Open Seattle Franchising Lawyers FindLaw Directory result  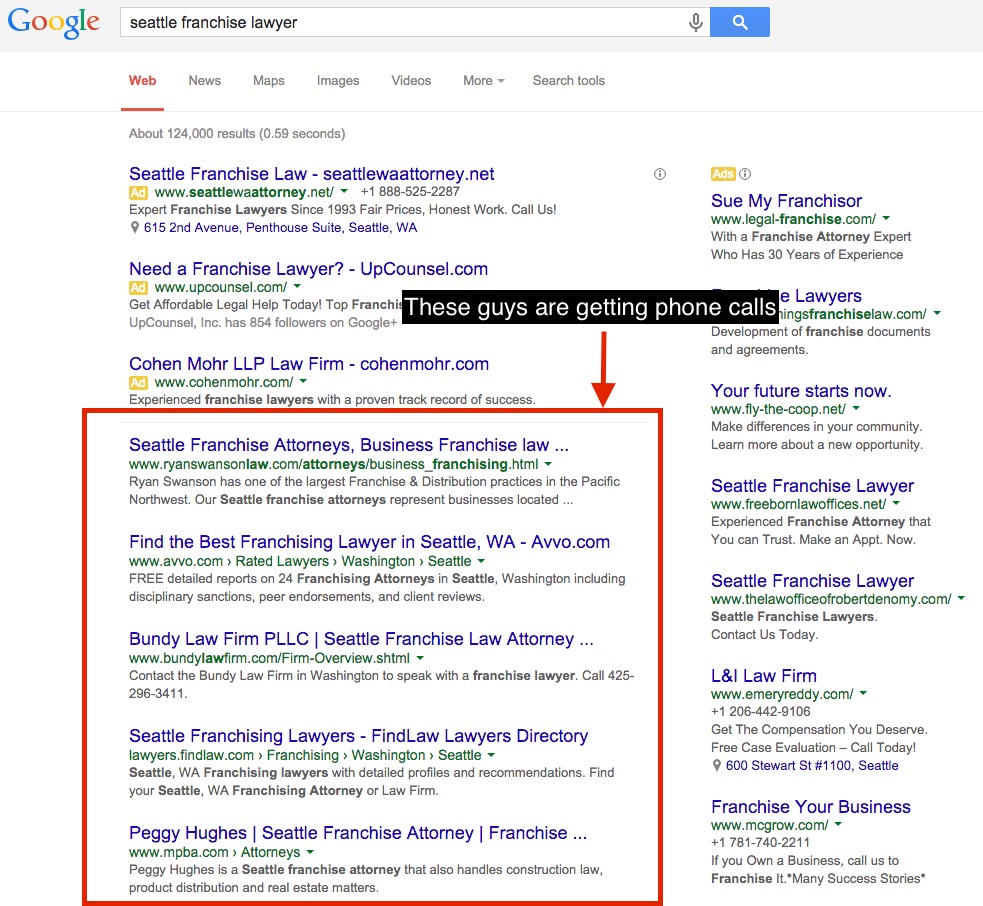point(359,735)
